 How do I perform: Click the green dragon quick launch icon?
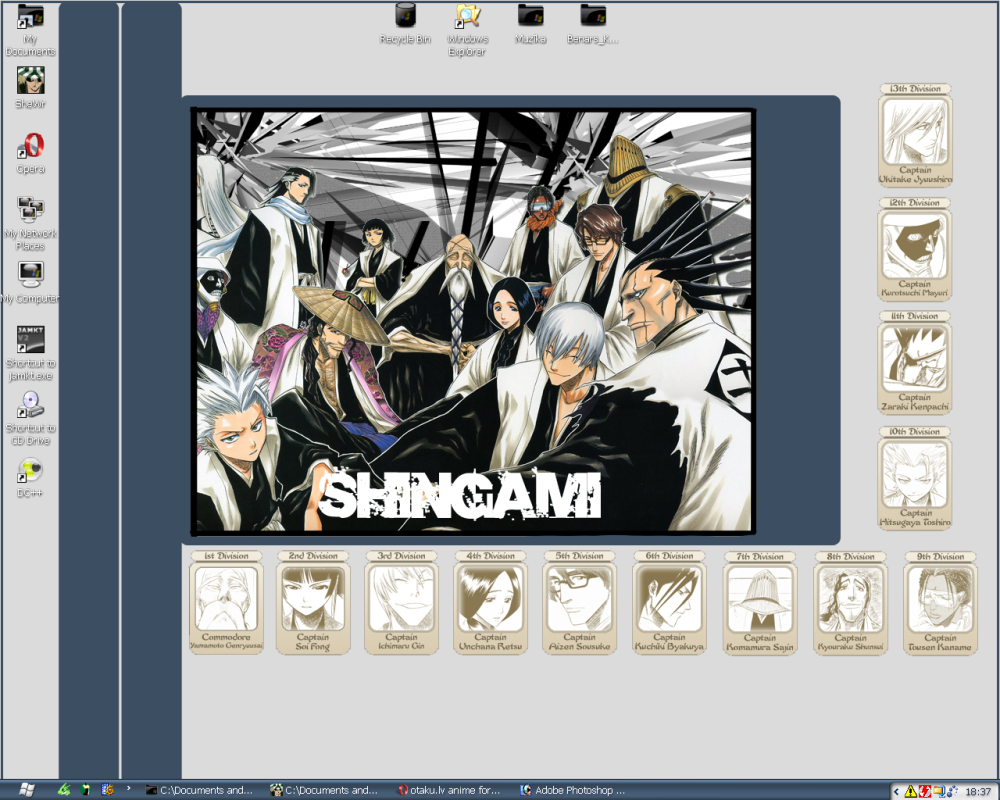64,790
